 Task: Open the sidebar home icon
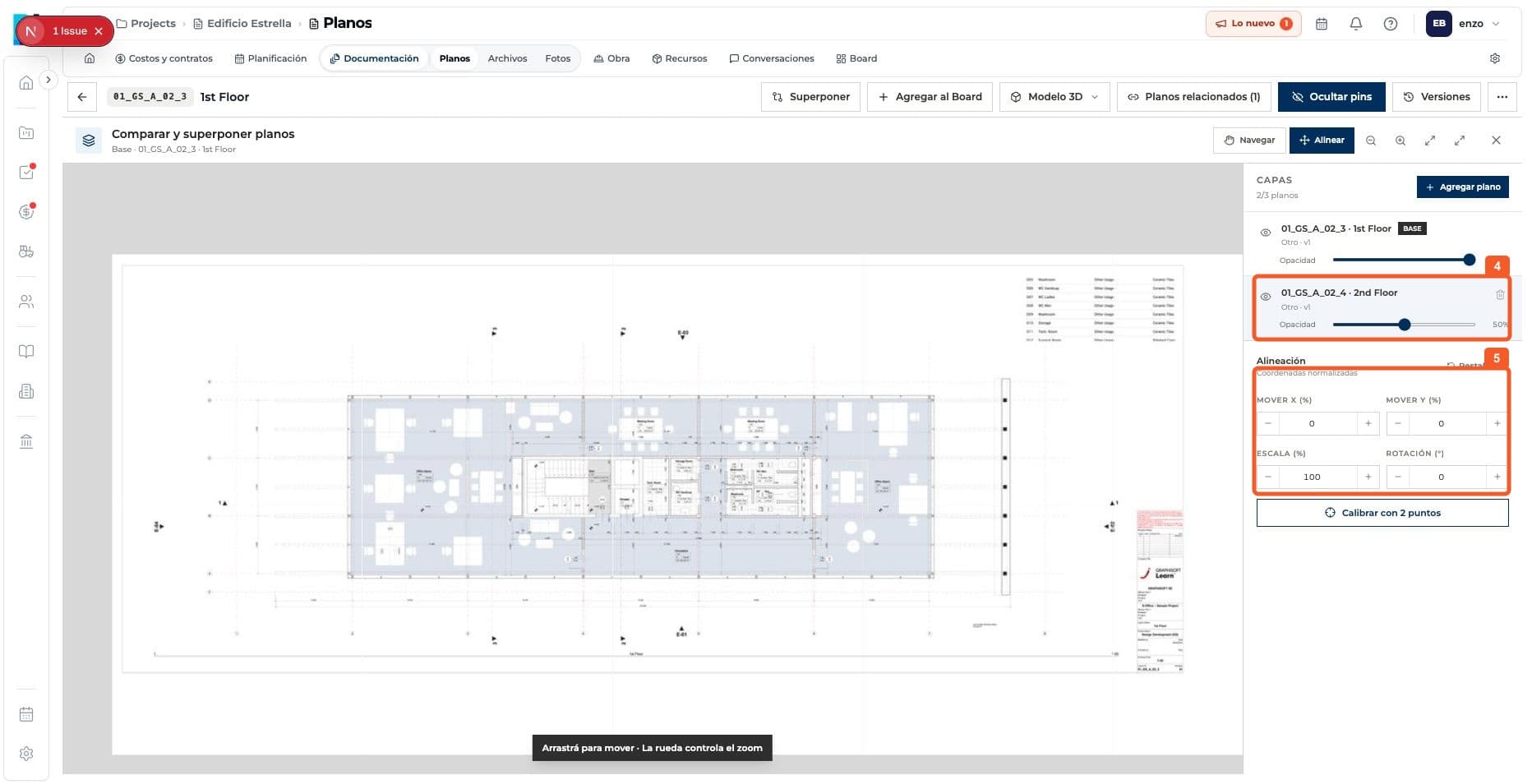point(26,82)
